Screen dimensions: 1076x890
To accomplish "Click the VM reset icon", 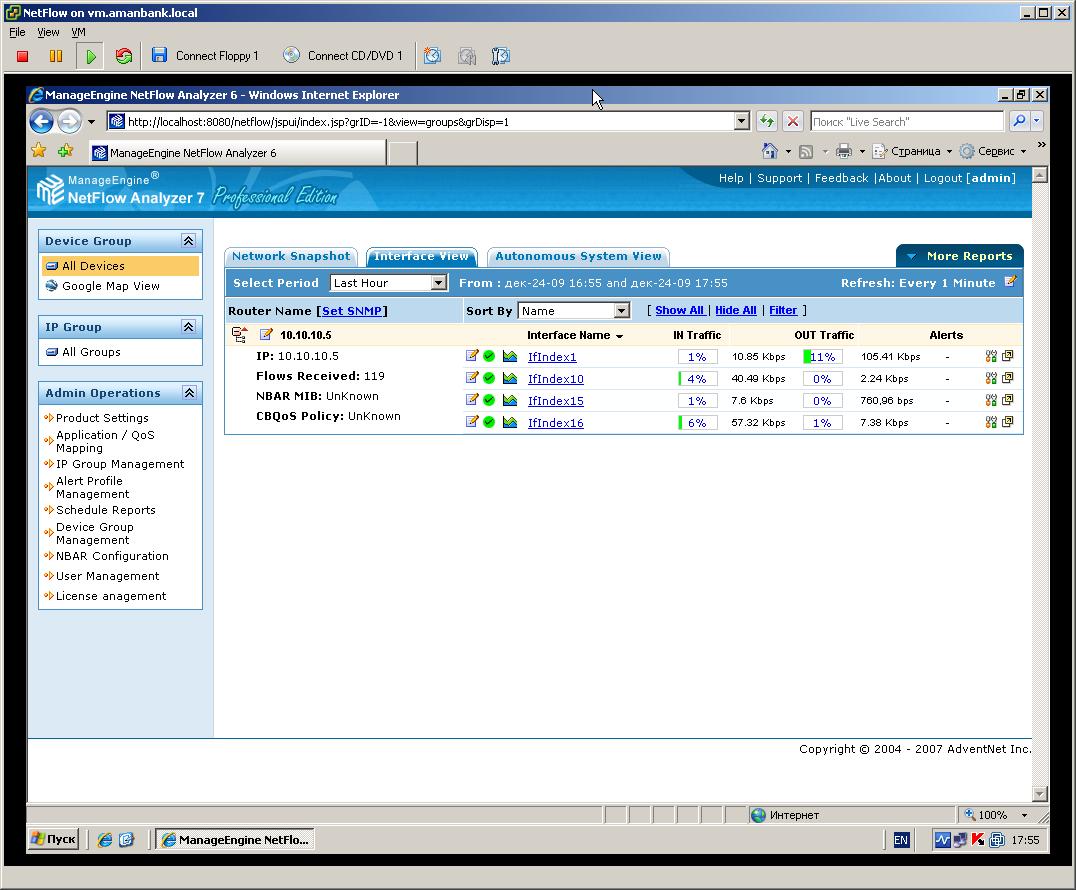I will pyautogui.click(x=124, y=56).
